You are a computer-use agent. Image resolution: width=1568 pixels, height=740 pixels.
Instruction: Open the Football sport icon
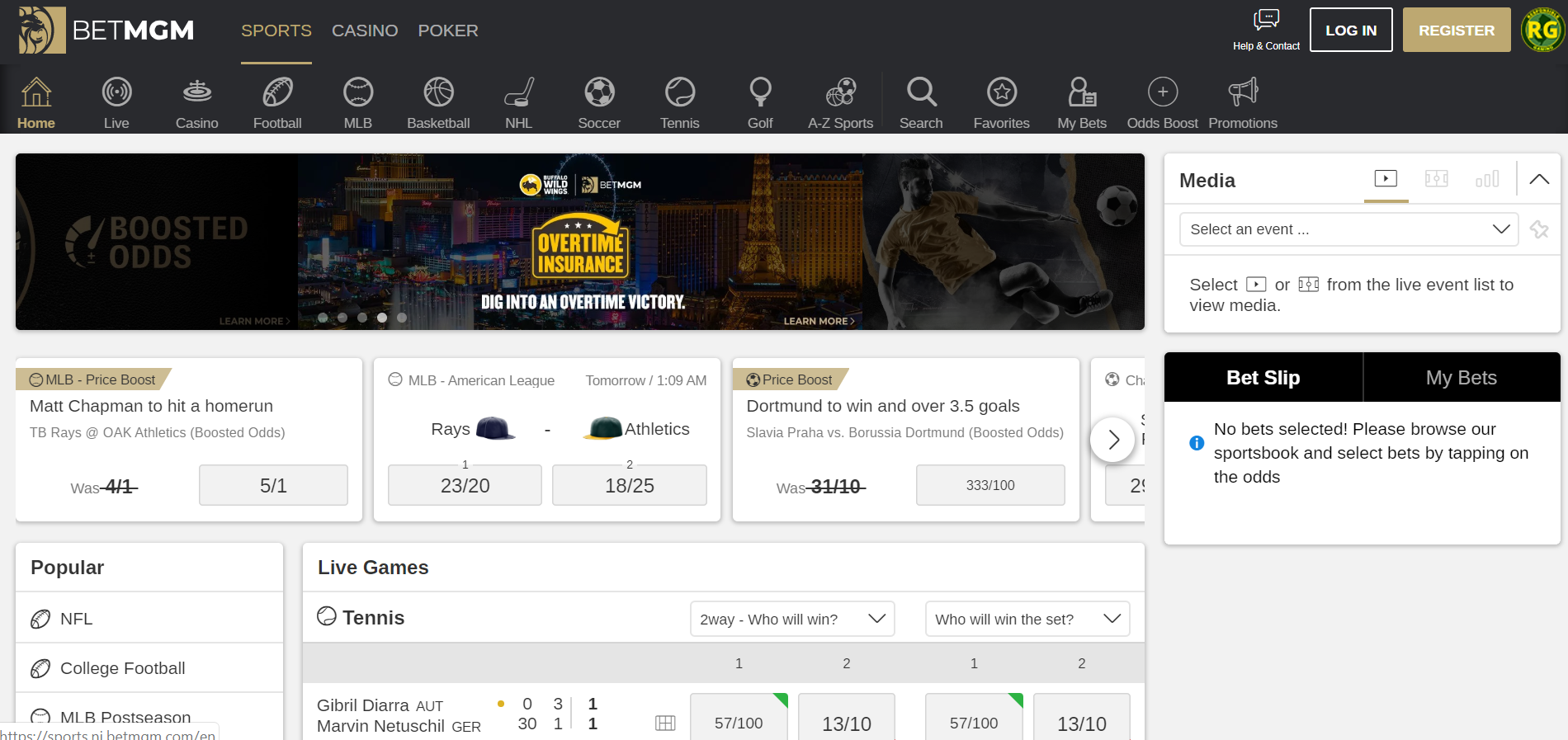(x=277, y=92)
